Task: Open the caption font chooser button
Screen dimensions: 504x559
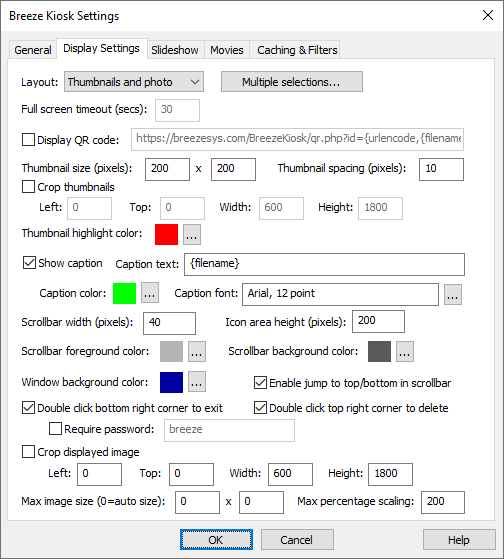Action: click(x=453, y=294)
